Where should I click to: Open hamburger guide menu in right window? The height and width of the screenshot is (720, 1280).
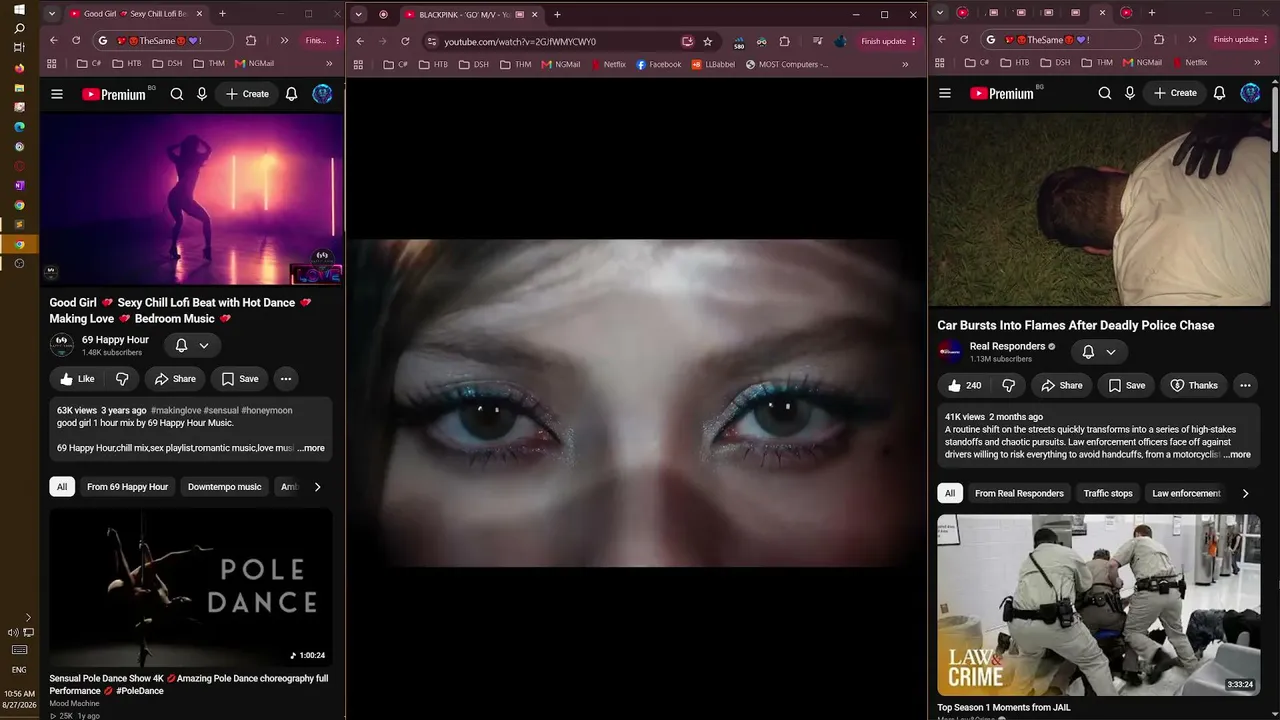pos(945,93)
